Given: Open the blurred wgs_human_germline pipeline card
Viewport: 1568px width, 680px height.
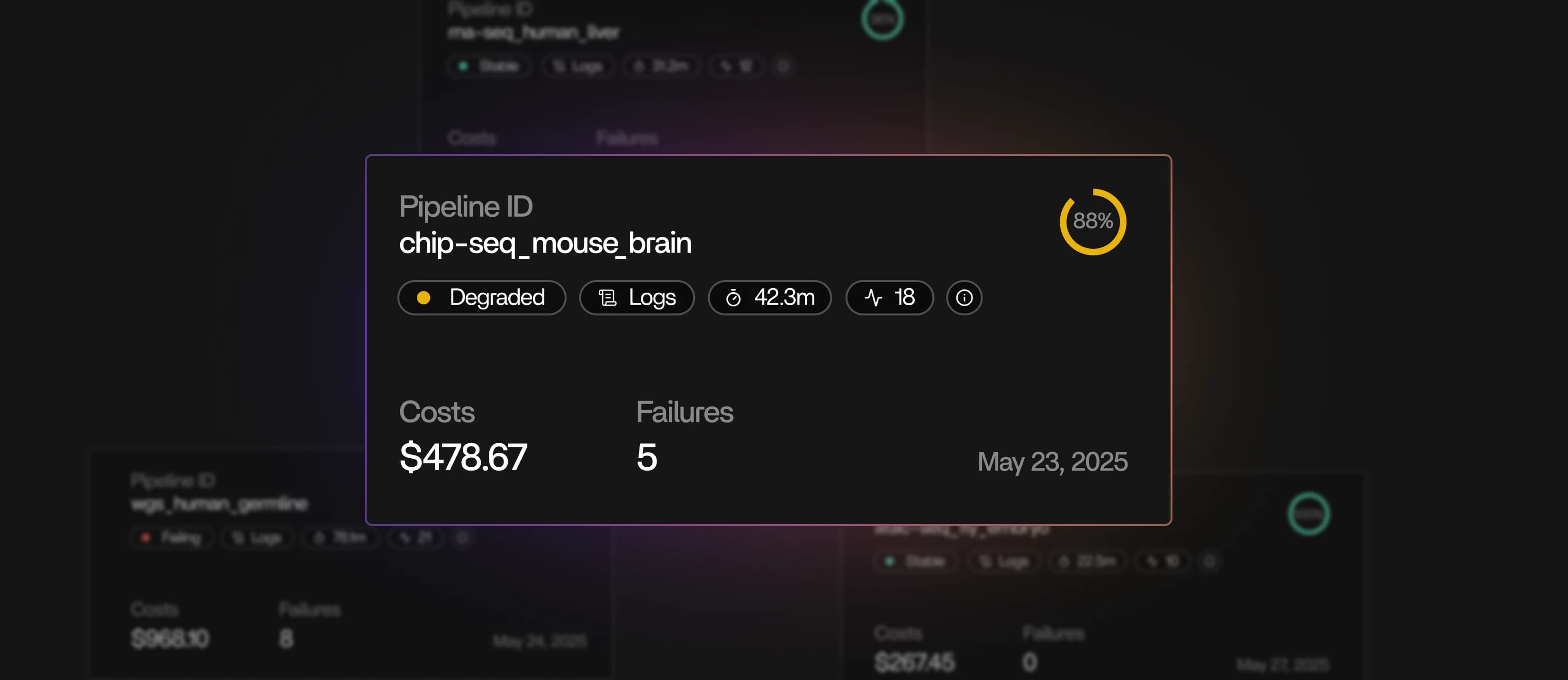Looking at the screenshot, I should click(350, 563).
